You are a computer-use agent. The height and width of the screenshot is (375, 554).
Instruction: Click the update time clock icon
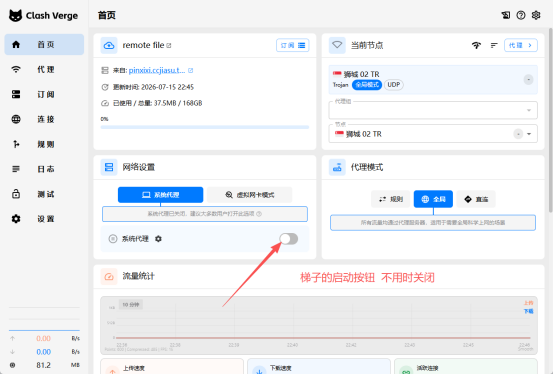click(x=105, y=87)
